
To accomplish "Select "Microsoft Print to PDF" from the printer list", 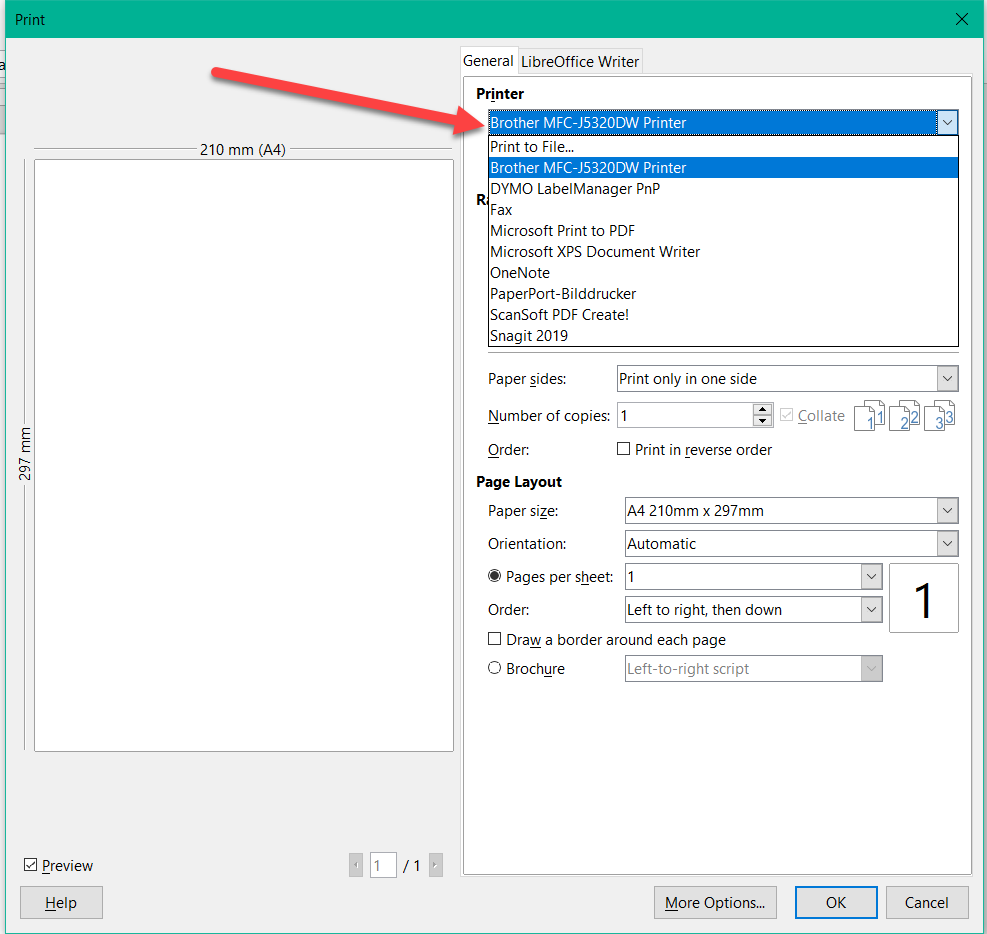I will pyautogui.click(x=562, y=230).
